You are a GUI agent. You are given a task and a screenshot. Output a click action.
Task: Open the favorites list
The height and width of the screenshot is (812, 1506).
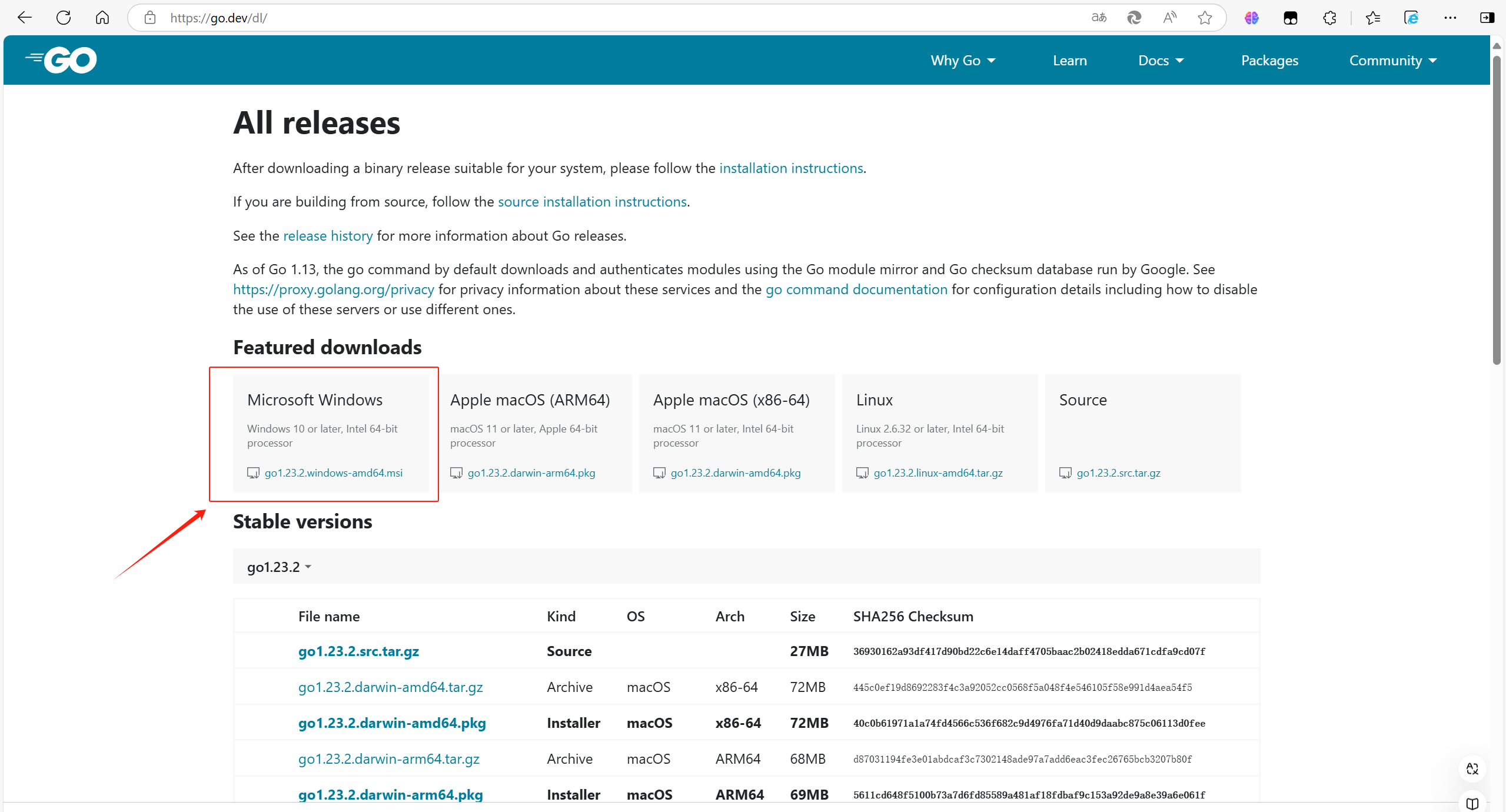tap(1372, 18)
